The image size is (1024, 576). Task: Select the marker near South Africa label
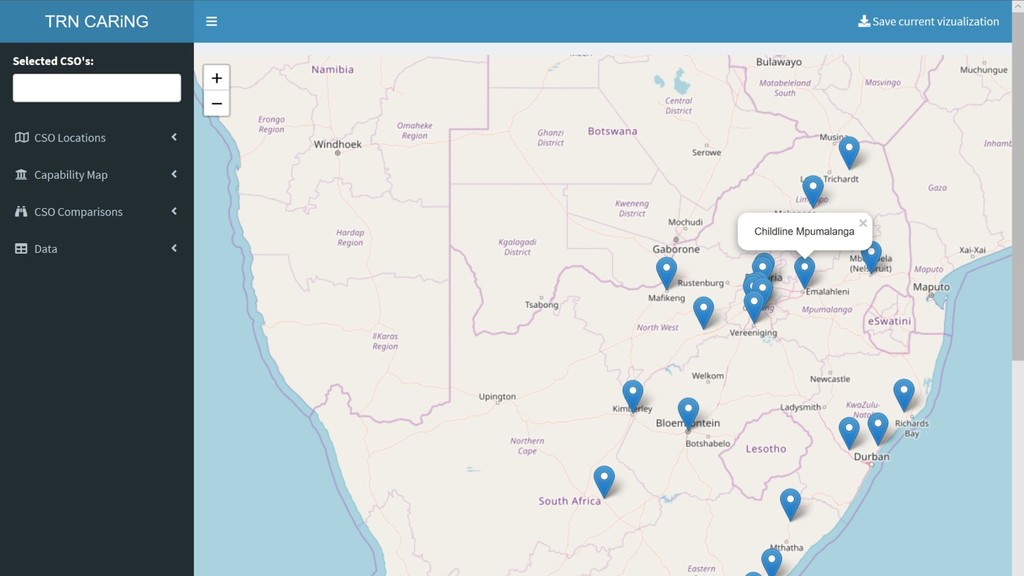click(x=604, y=481)
